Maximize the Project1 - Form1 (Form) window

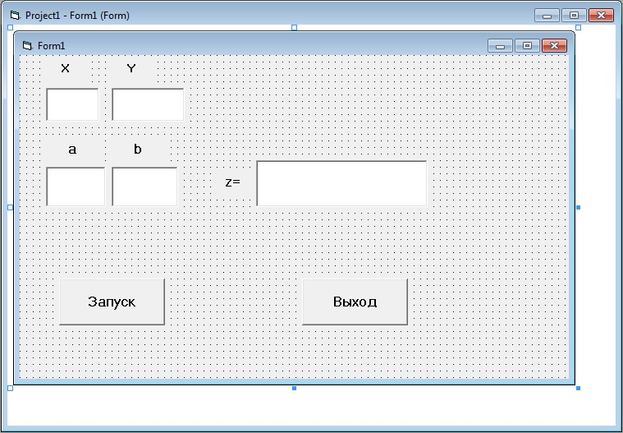tap(574, 15)
